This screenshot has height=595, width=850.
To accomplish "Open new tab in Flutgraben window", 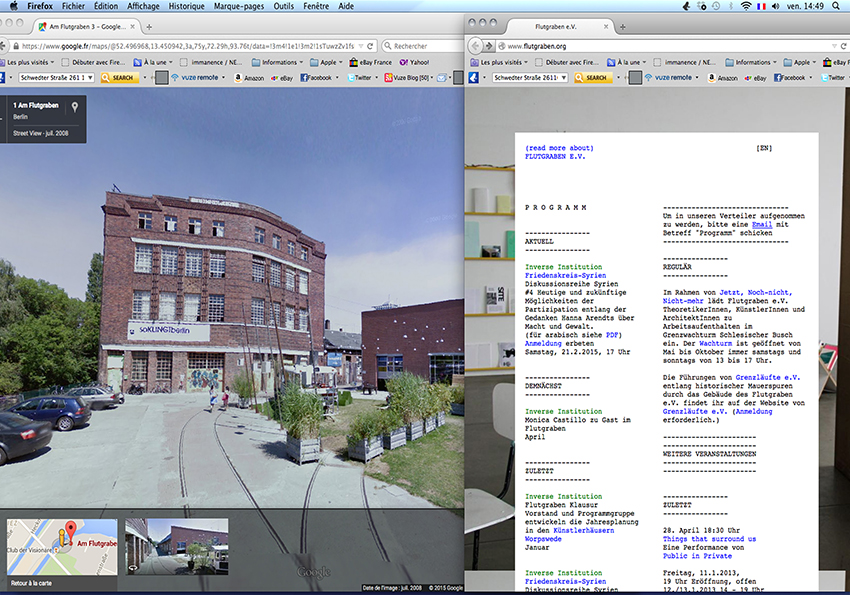I will coord(623,27).
